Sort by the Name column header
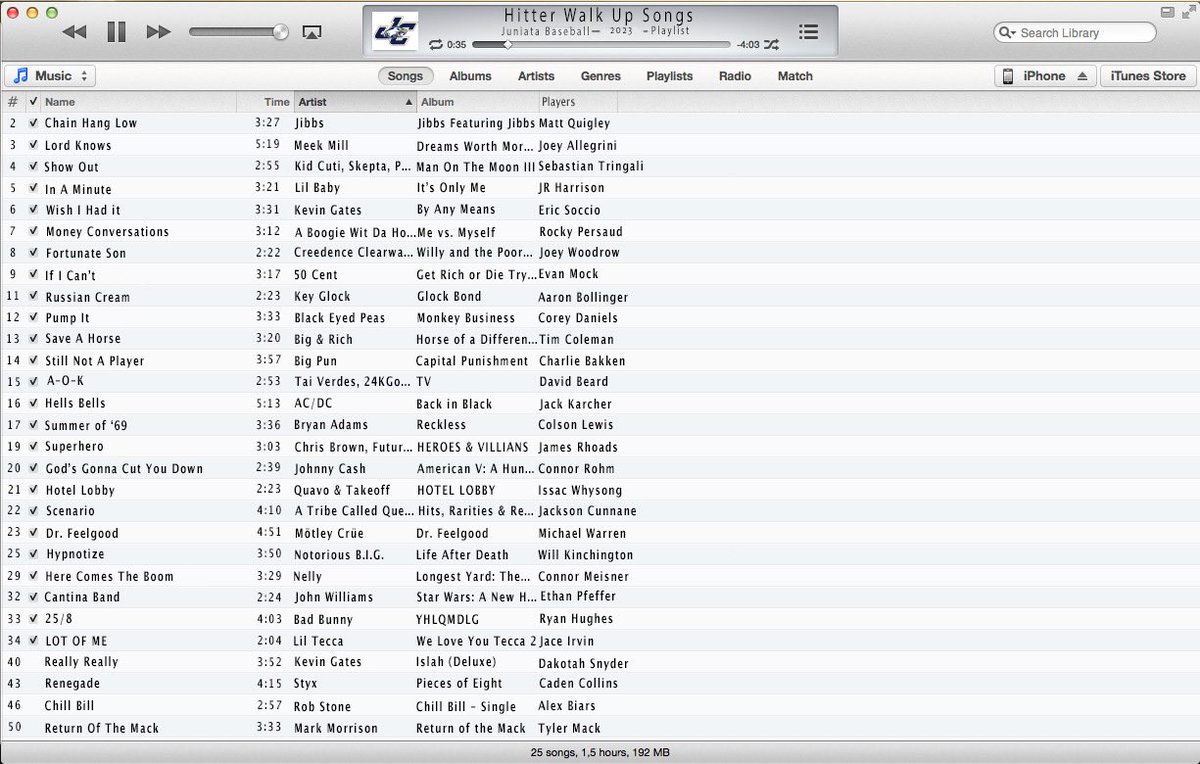Viewport: 1200px width, 764px height. 138,102
